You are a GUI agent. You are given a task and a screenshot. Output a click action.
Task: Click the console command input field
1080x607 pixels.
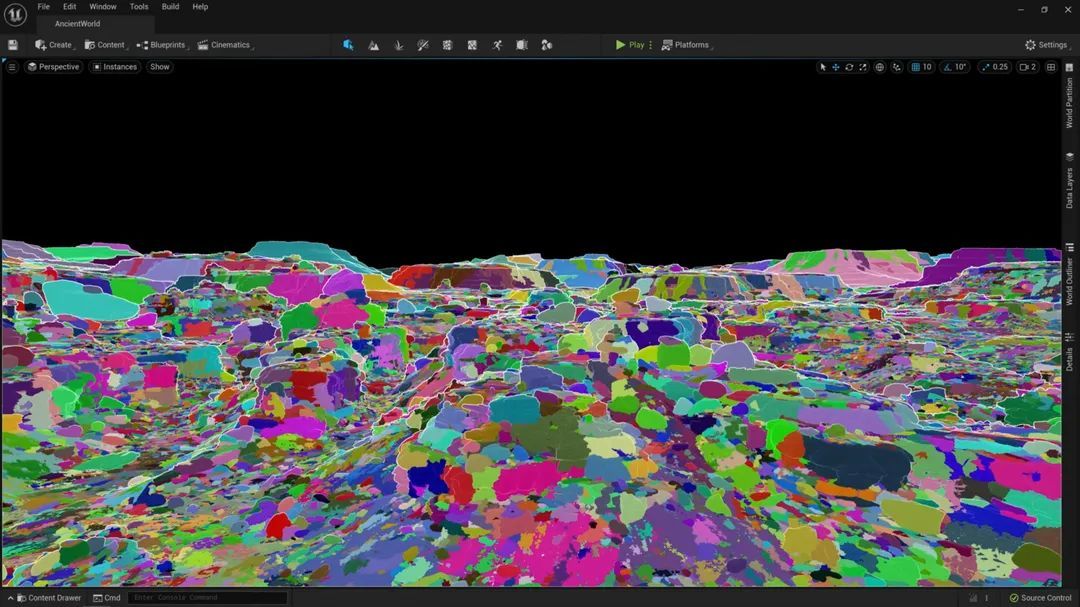[x=207, y=598]
